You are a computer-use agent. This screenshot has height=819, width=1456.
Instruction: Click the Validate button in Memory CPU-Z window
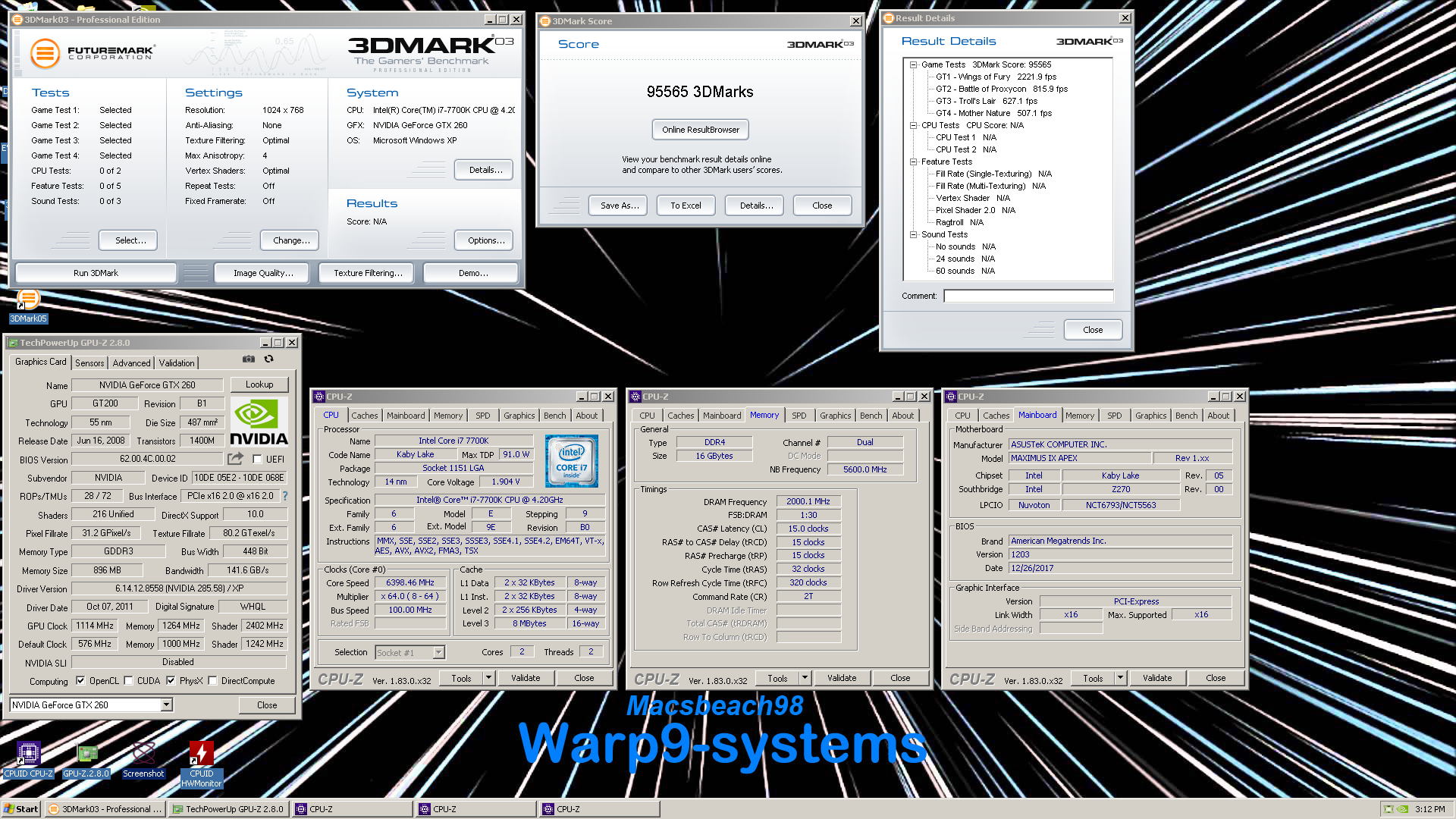(x=842, y=679)
